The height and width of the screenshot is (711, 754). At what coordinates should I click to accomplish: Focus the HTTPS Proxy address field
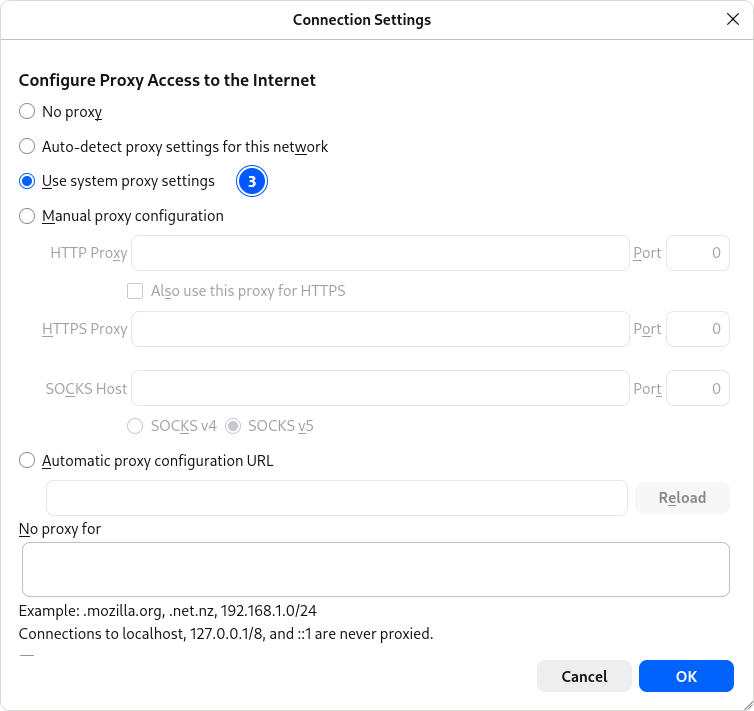click(380, 329)
